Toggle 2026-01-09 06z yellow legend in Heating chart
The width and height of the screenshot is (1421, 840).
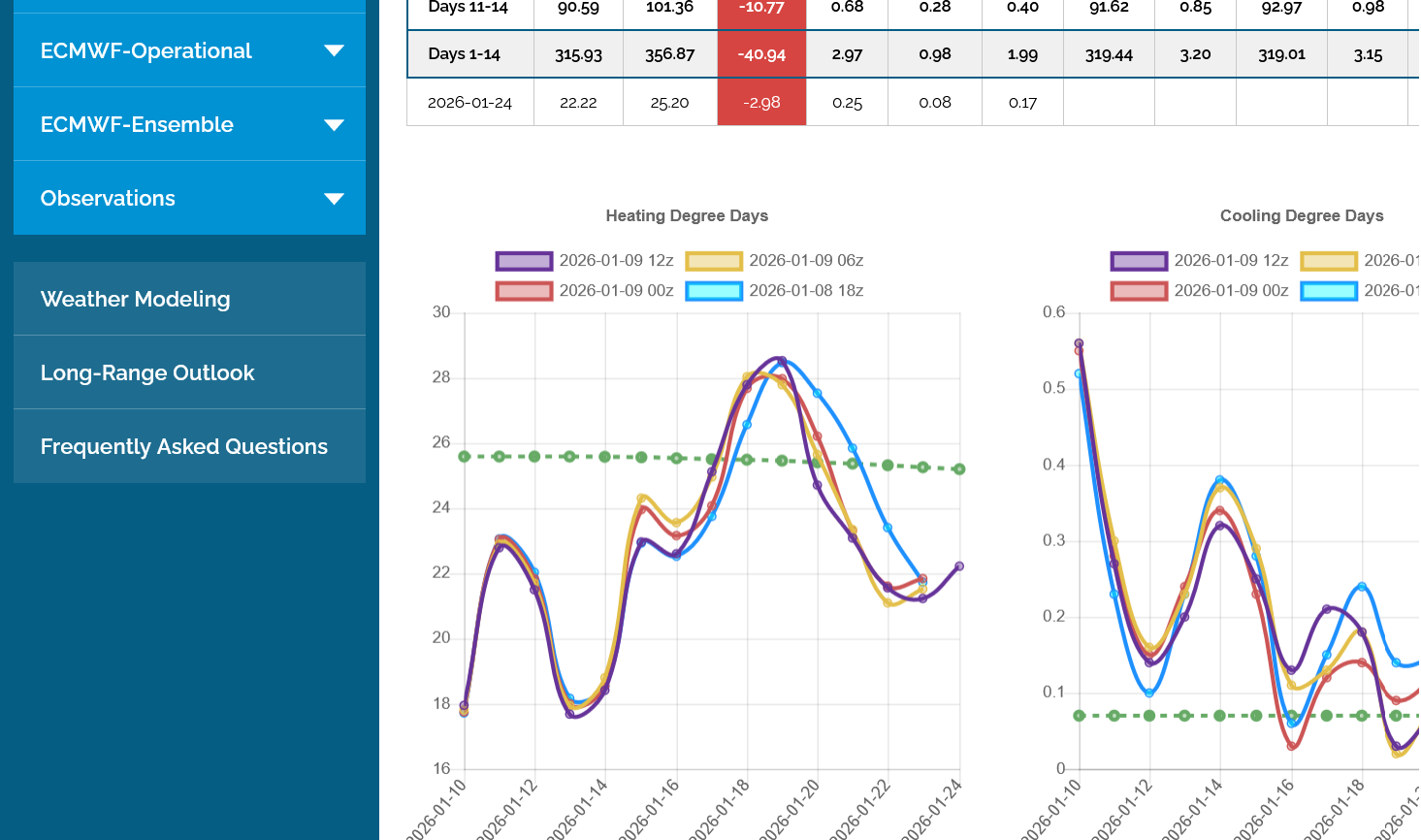coord(714,261)
